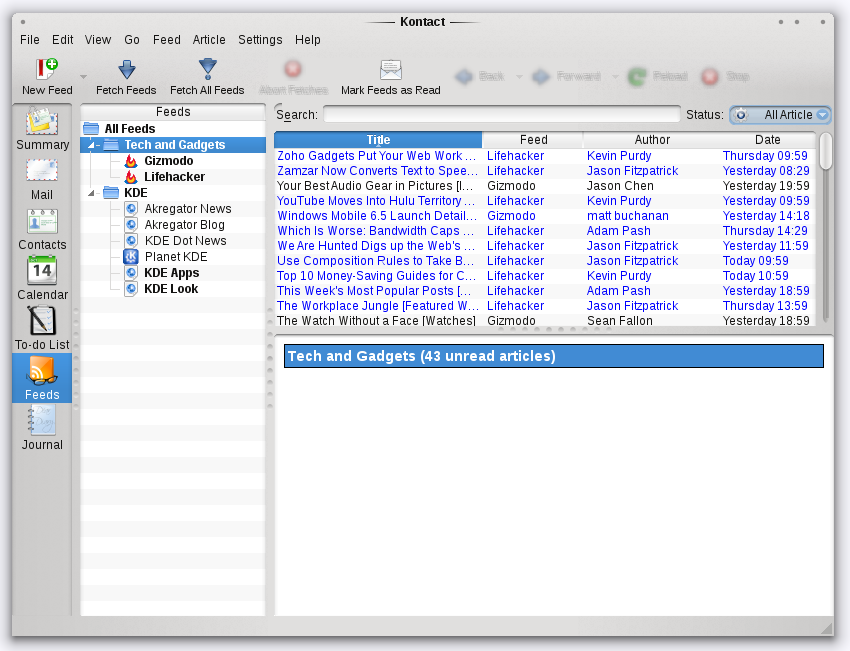Sort articles by Date column header

coord(767,140)
